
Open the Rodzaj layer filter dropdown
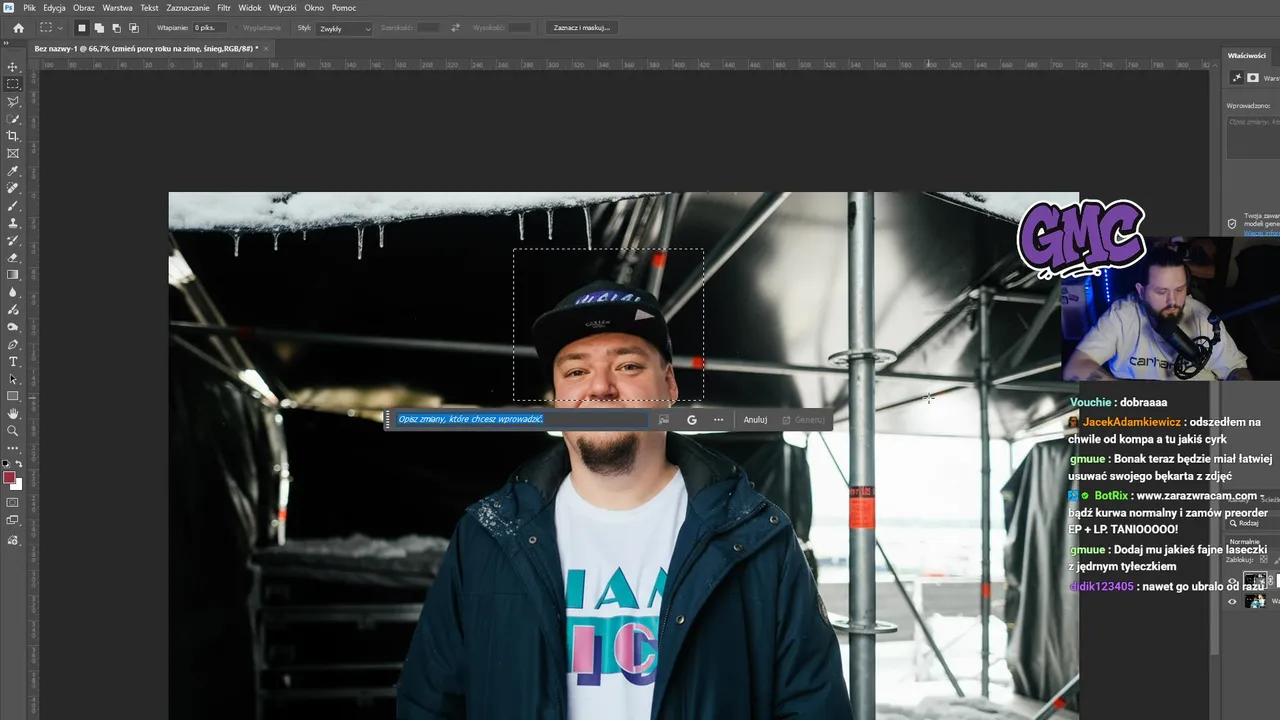(x=1254, y=523)
